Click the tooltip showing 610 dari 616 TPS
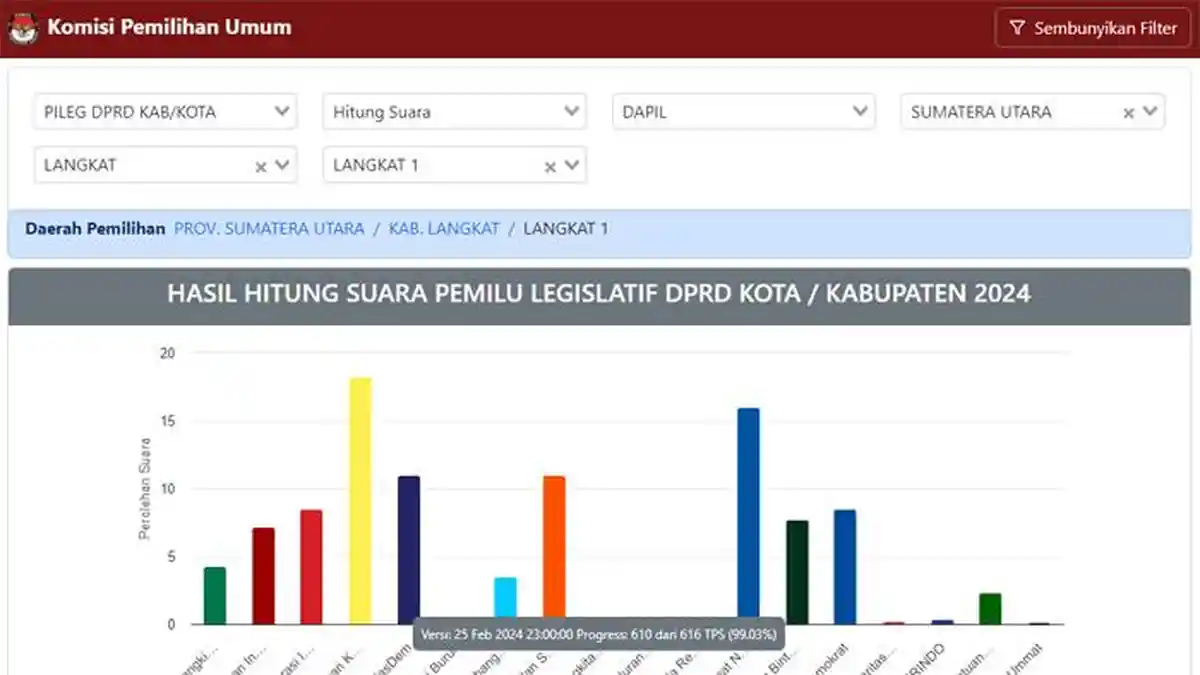 pyautogui.click(x=600, y=634)
